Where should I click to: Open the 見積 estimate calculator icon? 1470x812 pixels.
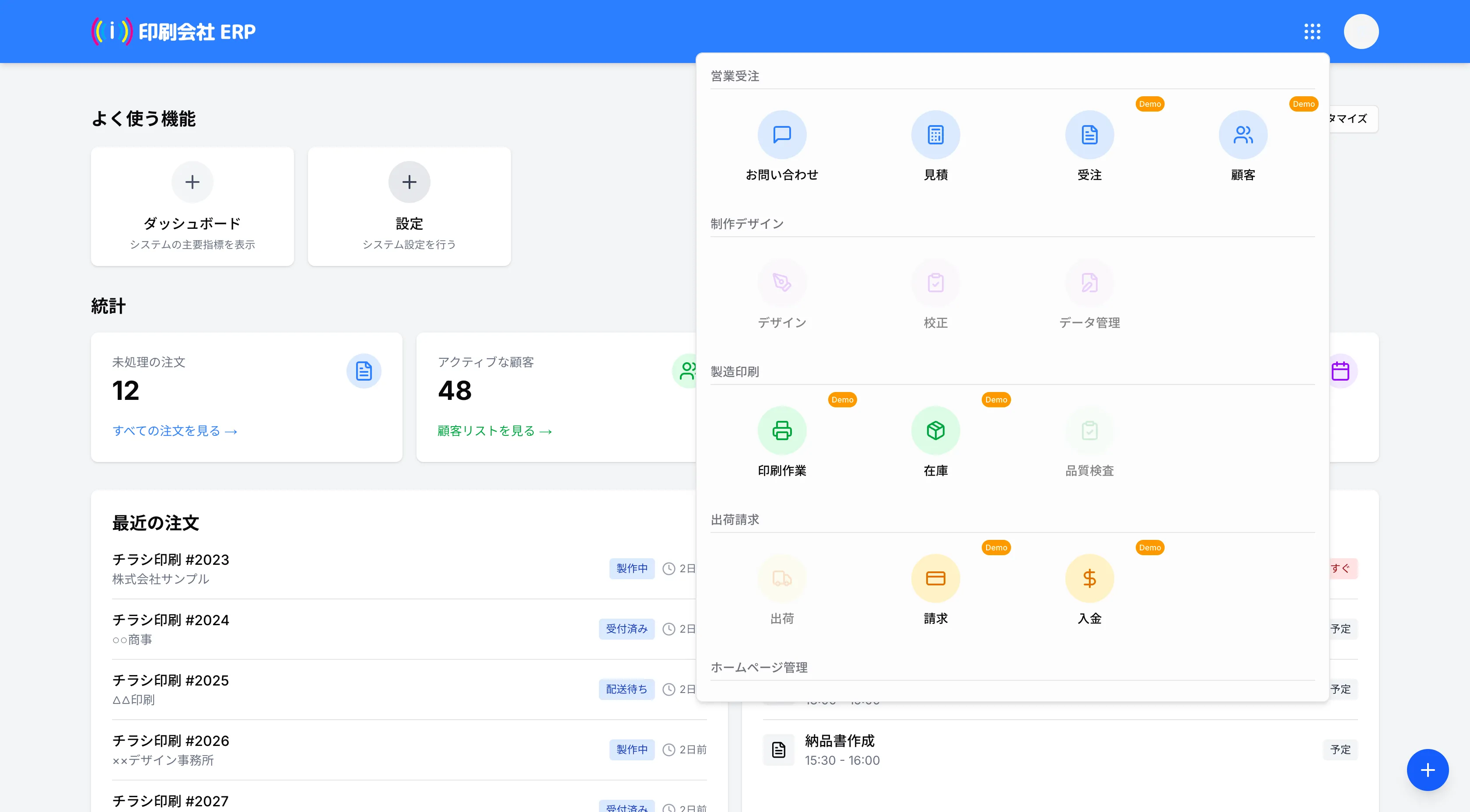tap(935, 135)
